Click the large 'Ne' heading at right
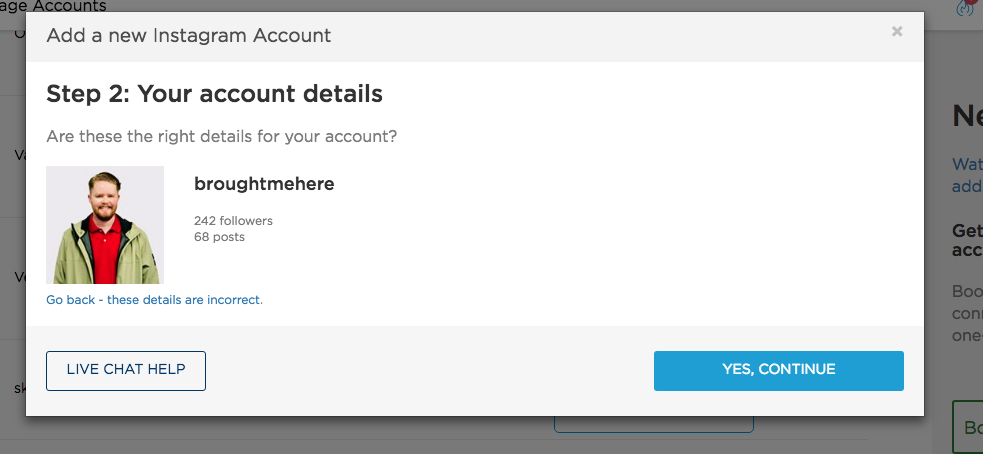983x454 pixels. coord(967,116)
